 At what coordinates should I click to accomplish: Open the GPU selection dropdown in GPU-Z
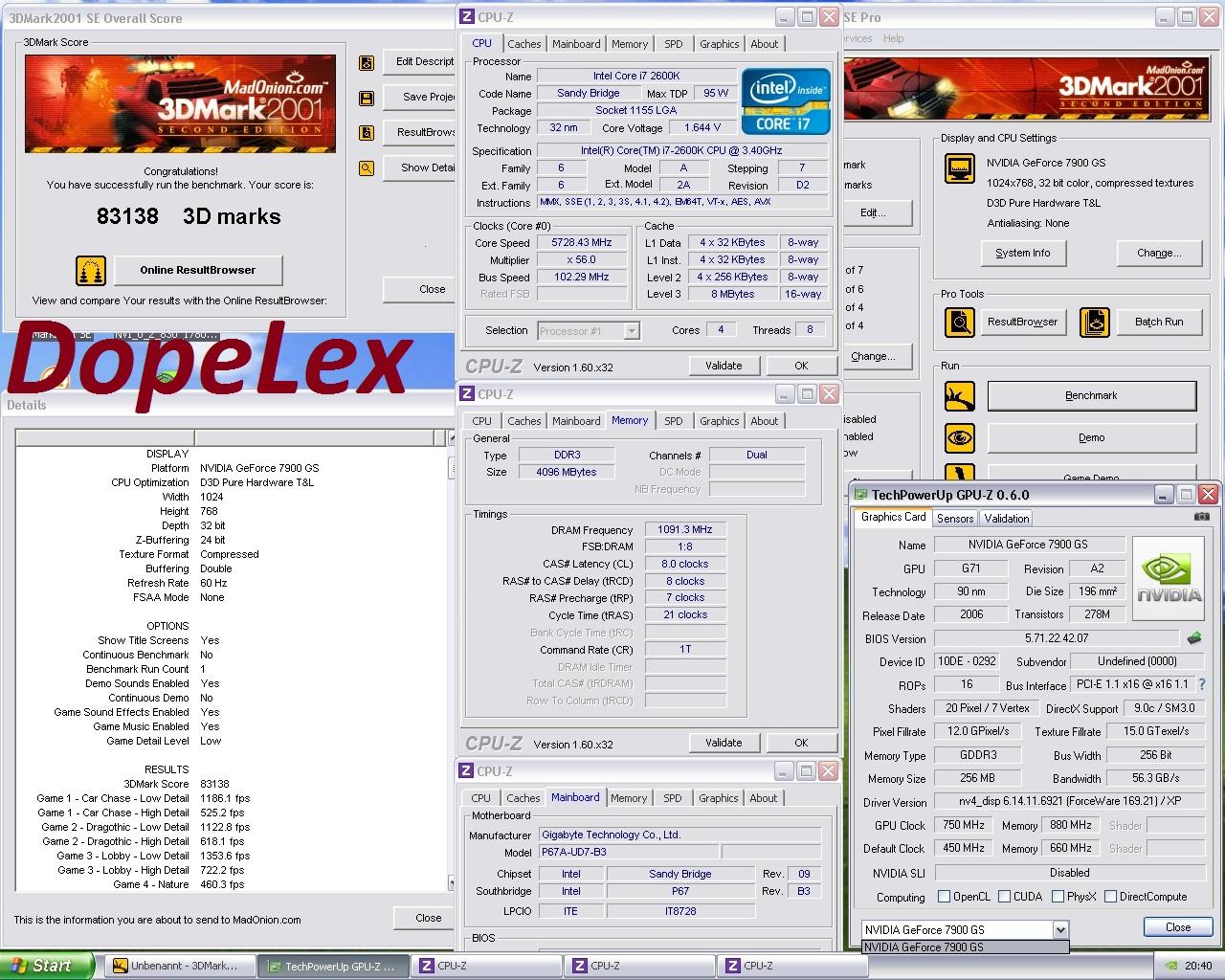1059,929
